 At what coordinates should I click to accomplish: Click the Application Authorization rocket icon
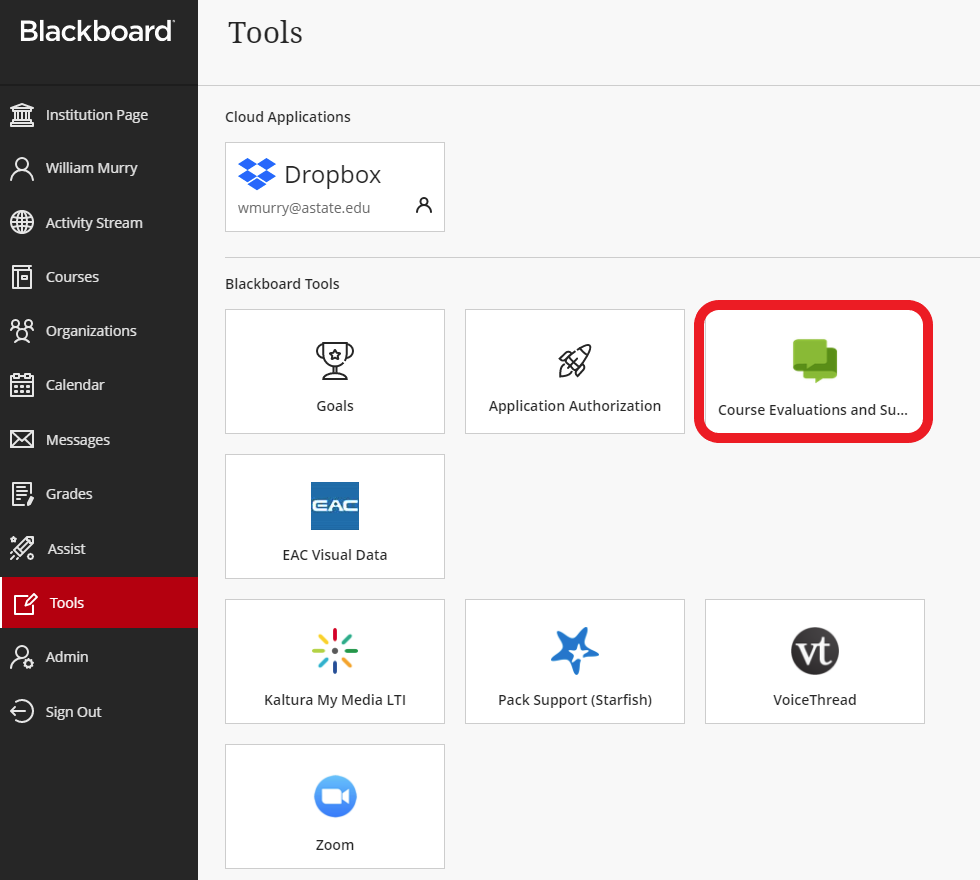pyautogui.click(x=574, y=361)
